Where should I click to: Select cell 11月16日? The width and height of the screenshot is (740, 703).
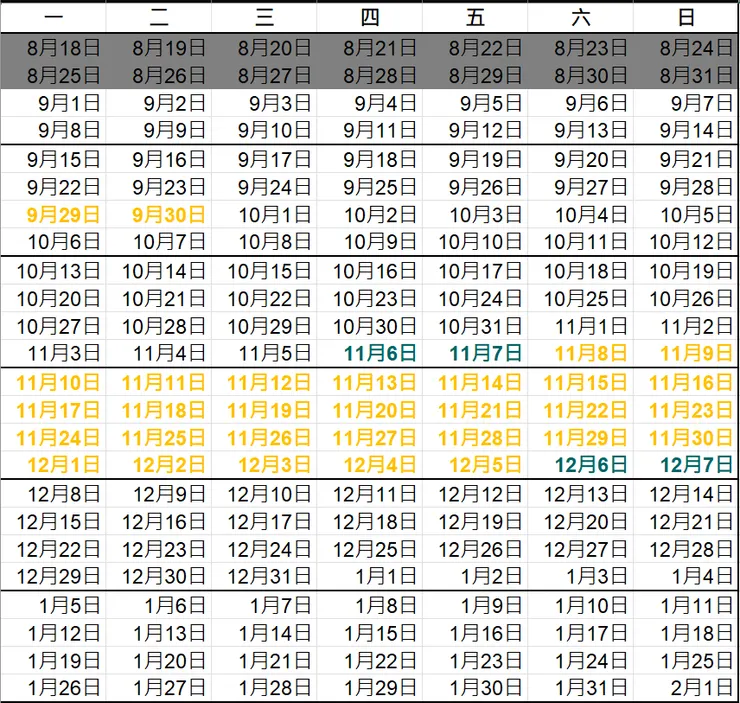[686, 383]
